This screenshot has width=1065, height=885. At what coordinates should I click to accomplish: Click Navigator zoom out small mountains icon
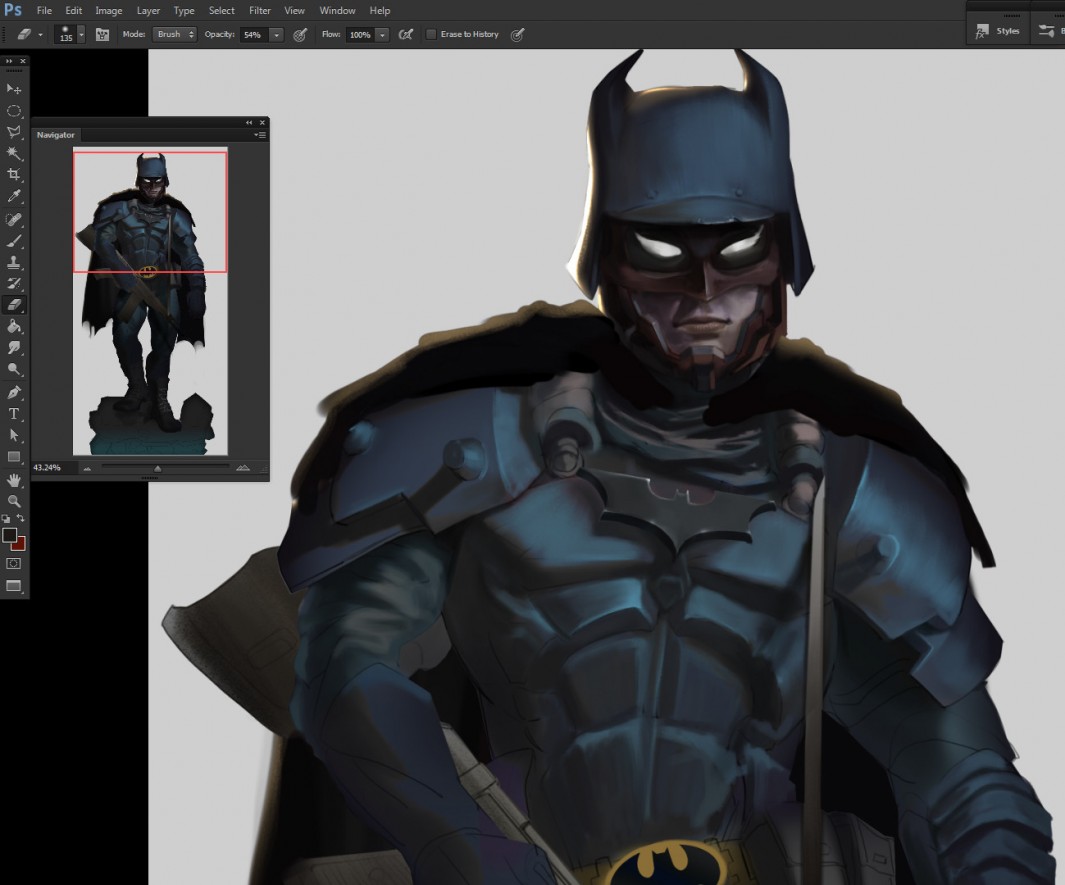[x=87, y=468]
